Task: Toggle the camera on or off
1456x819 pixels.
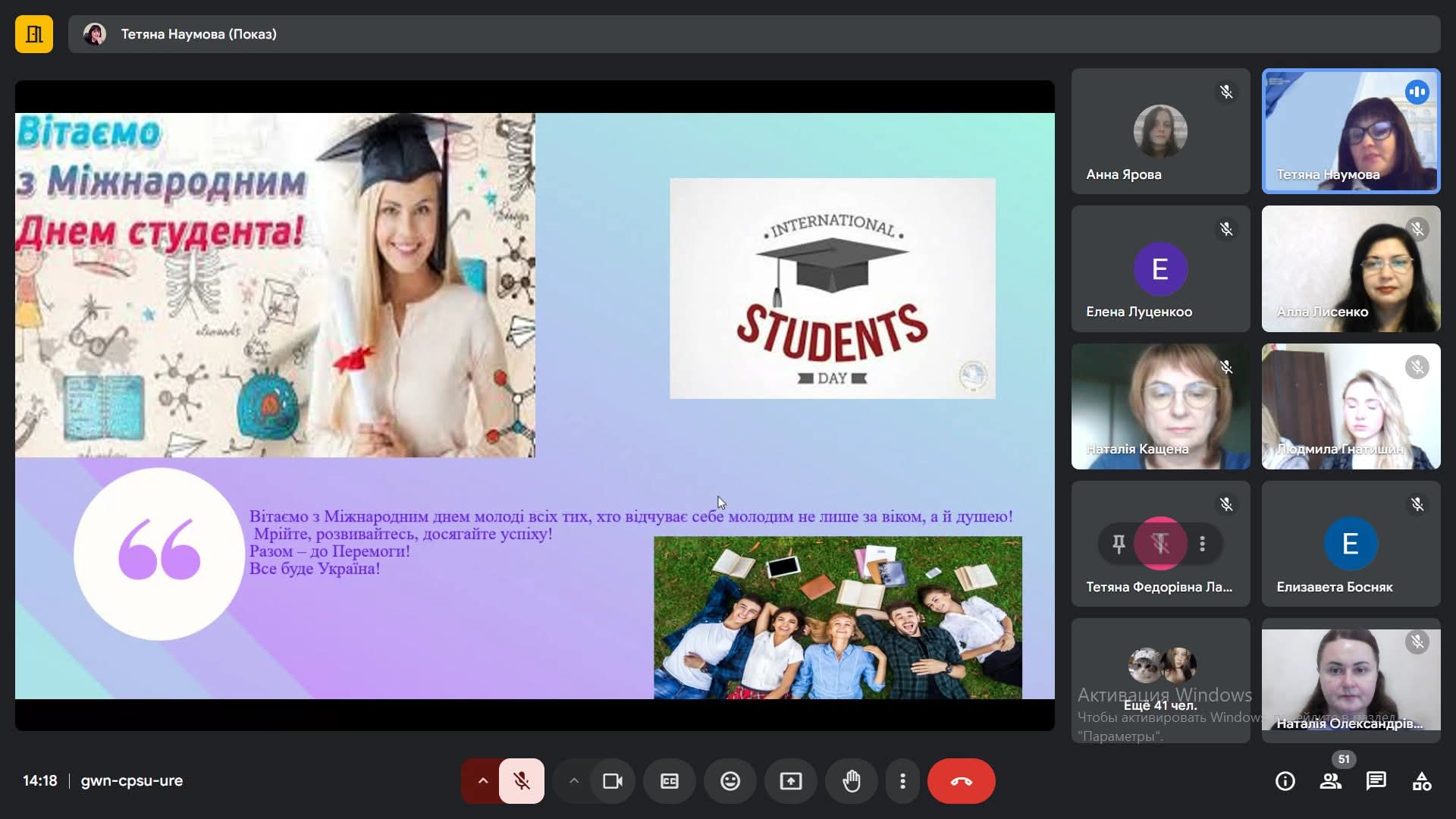Action: point(612,780)
